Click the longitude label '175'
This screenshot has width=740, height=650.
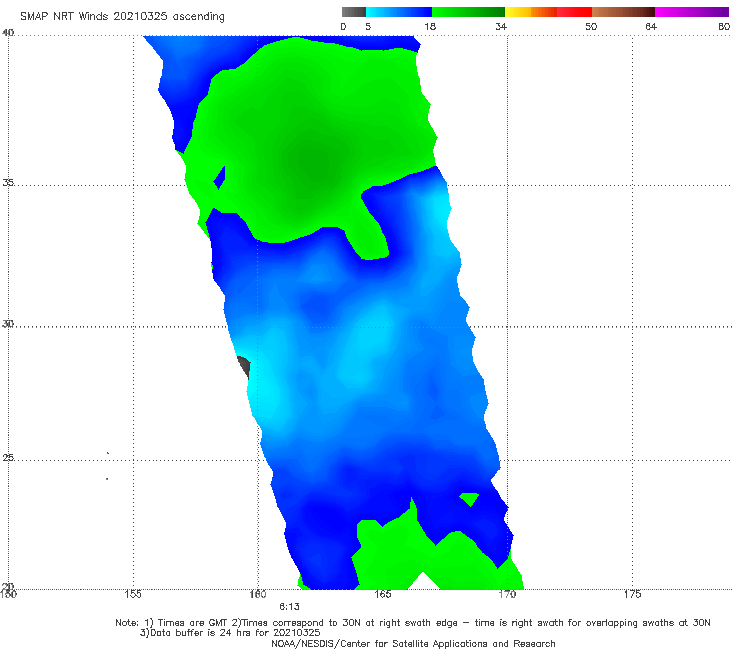point(632,594)
